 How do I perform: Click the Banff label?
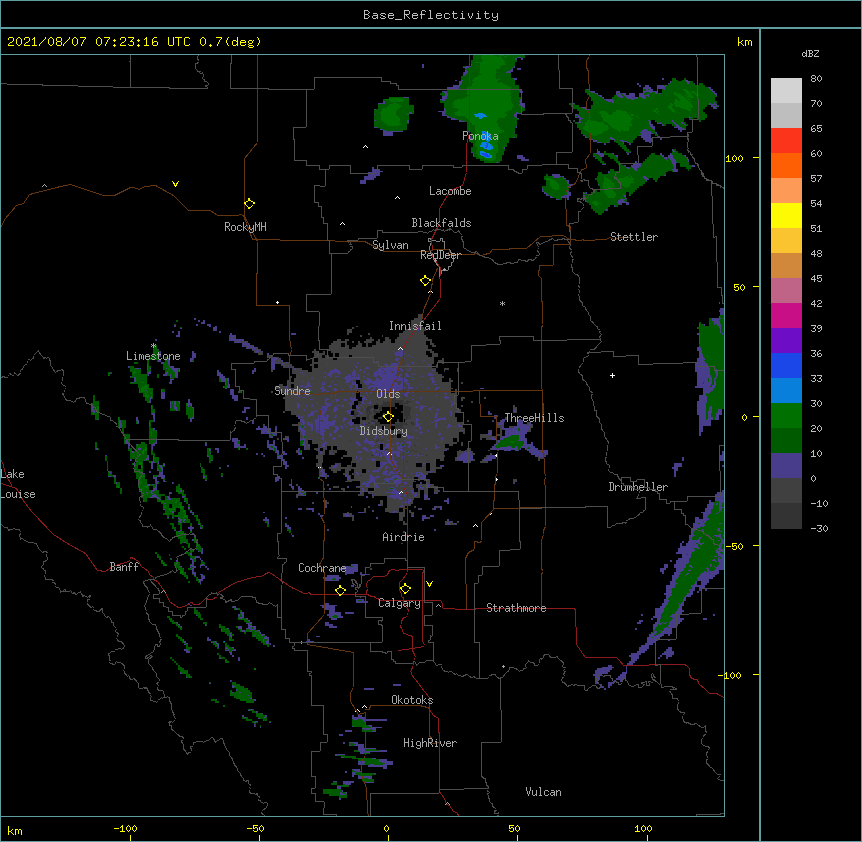click(124, 567)
